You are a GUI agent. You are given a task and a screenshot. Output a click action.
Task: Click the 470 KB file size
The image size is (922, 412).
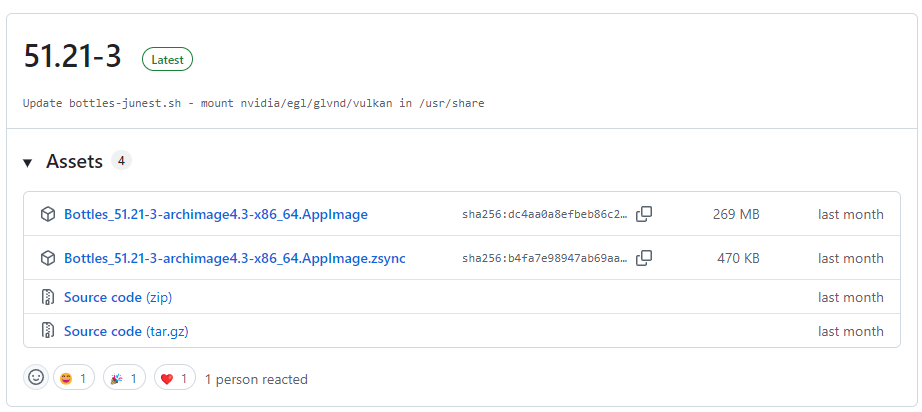739,259
